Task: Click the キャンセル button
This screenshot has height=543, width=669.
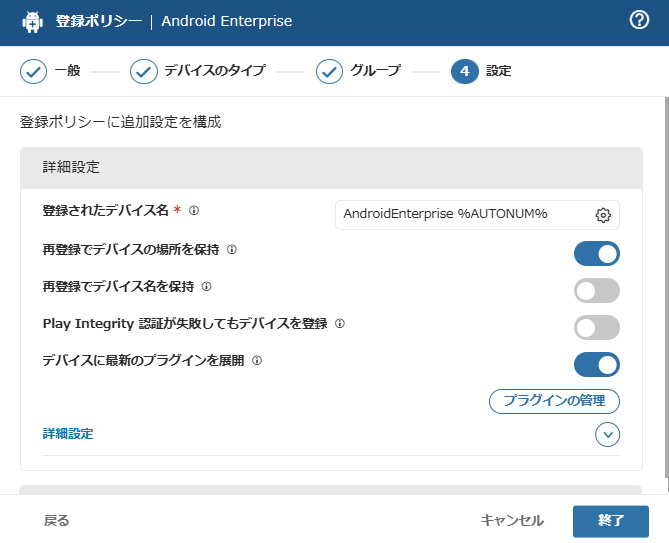Action: click(x=512, y=521)
